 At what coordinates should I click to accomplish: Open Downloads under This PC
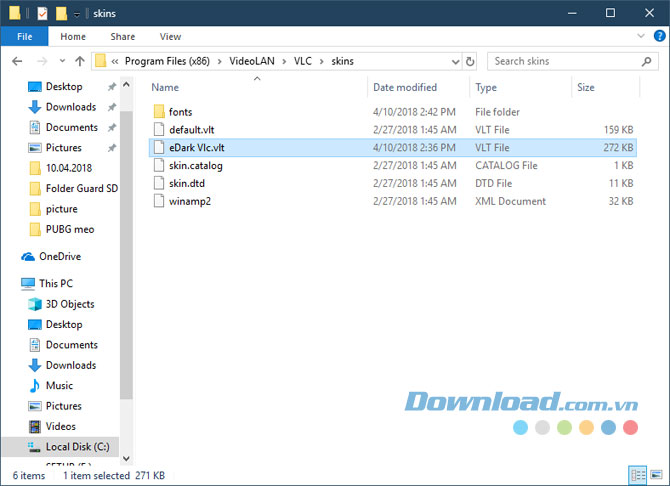click(71, 365)
